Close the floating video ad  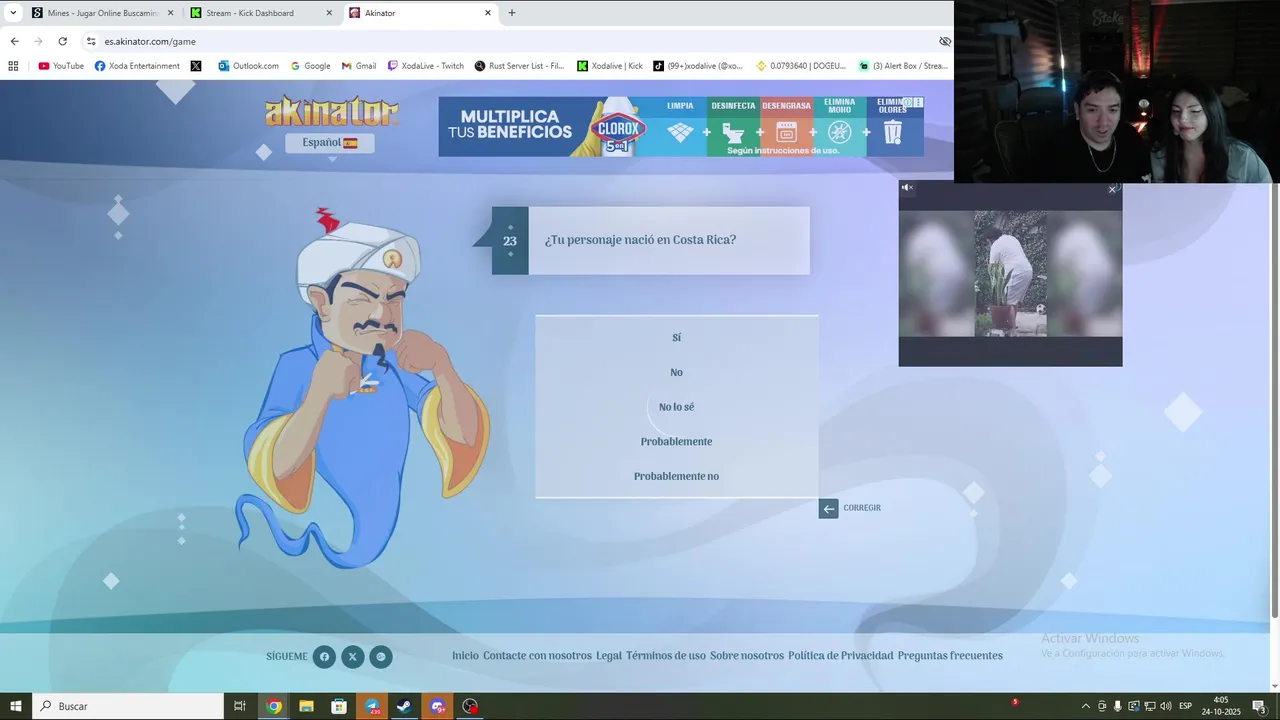pos(1112,190)
